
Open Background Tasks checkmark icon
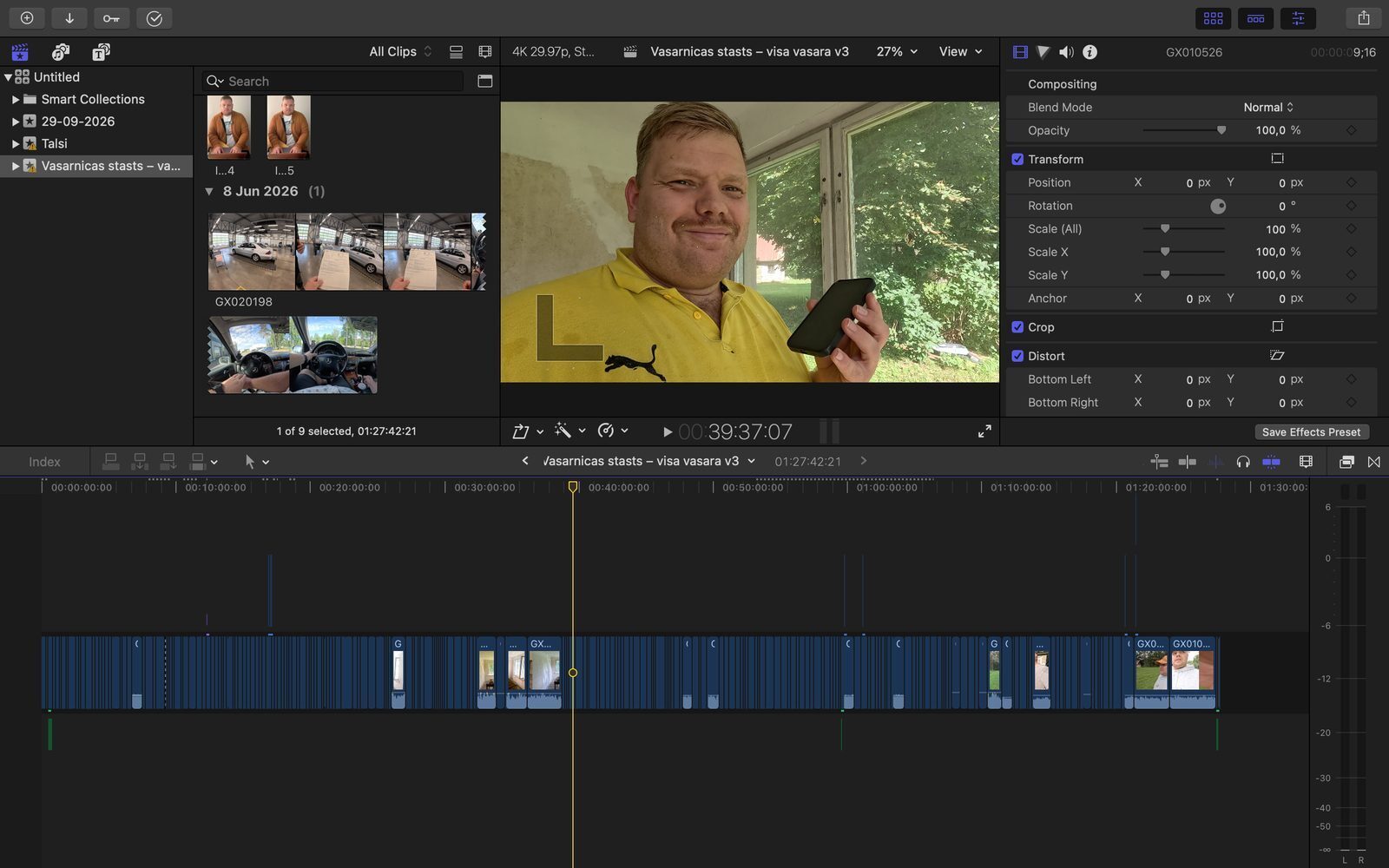[x=154, y=18]
